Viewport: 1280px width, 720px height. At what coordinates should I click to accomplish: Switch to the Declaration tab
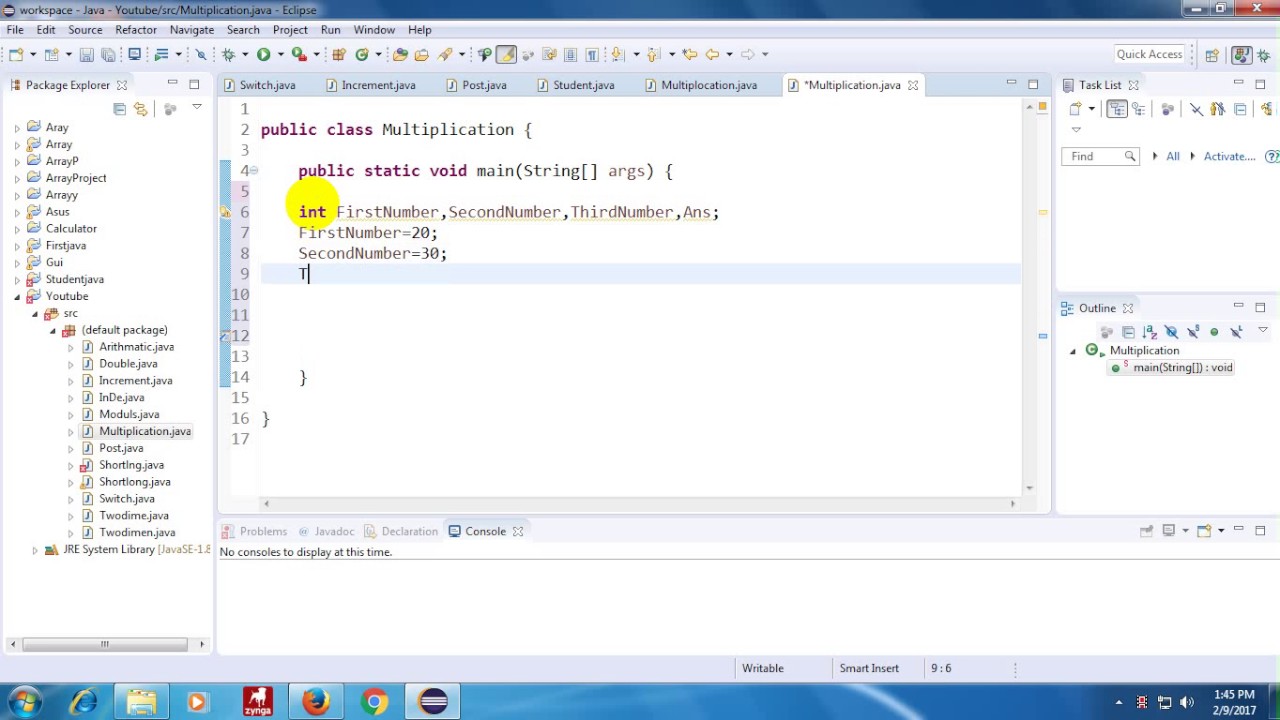pos(401,531)
